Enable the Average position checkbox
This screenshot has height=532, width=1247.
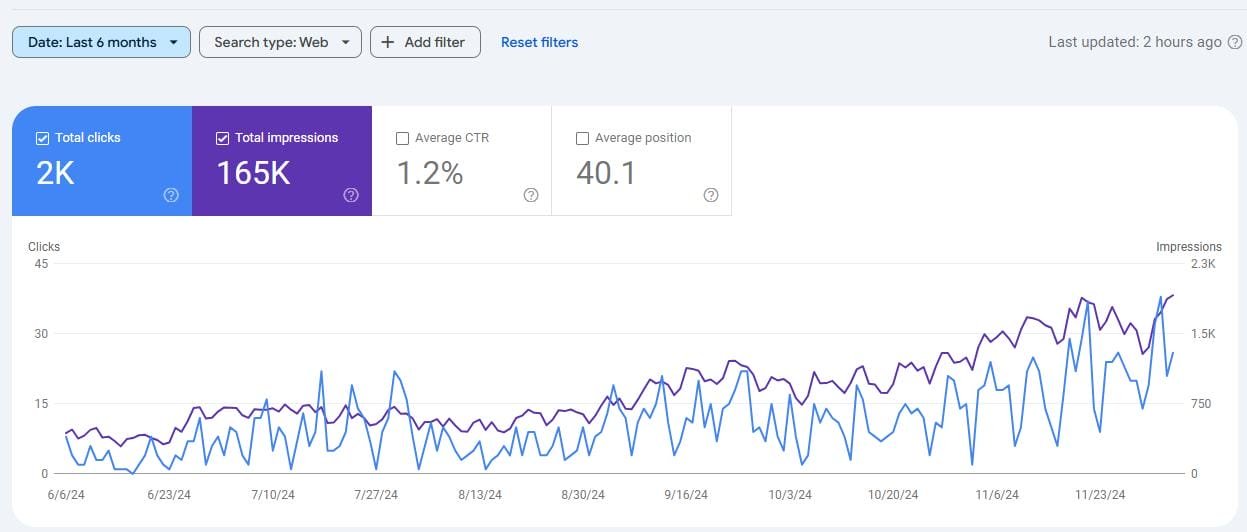582,138
